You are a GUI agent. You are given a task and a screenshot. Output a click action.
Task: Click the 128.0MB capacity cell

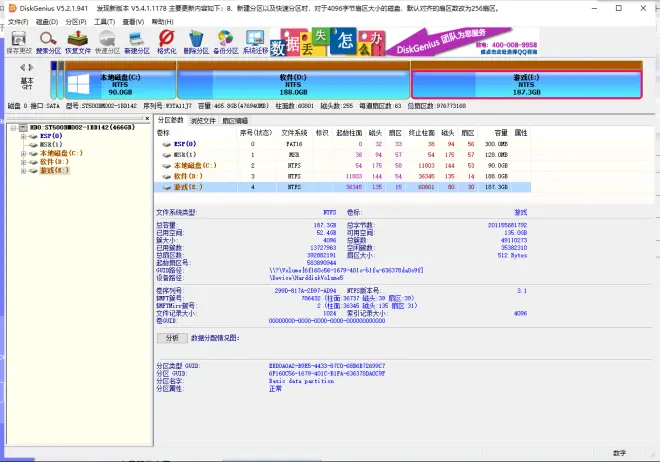coord(496,155)
